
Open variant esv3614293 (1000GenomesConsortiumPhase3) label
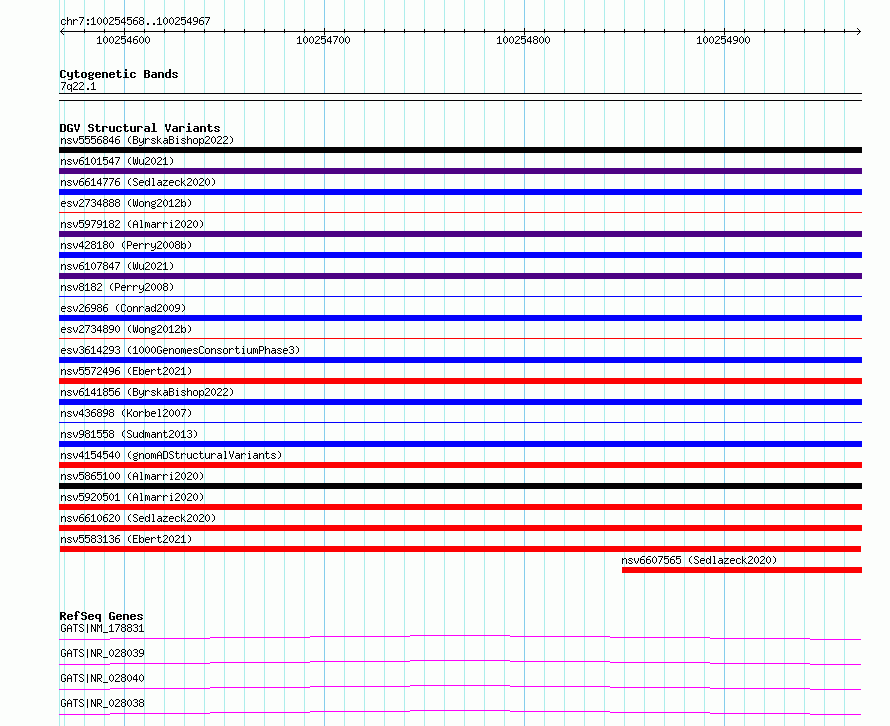coord(180,350)
